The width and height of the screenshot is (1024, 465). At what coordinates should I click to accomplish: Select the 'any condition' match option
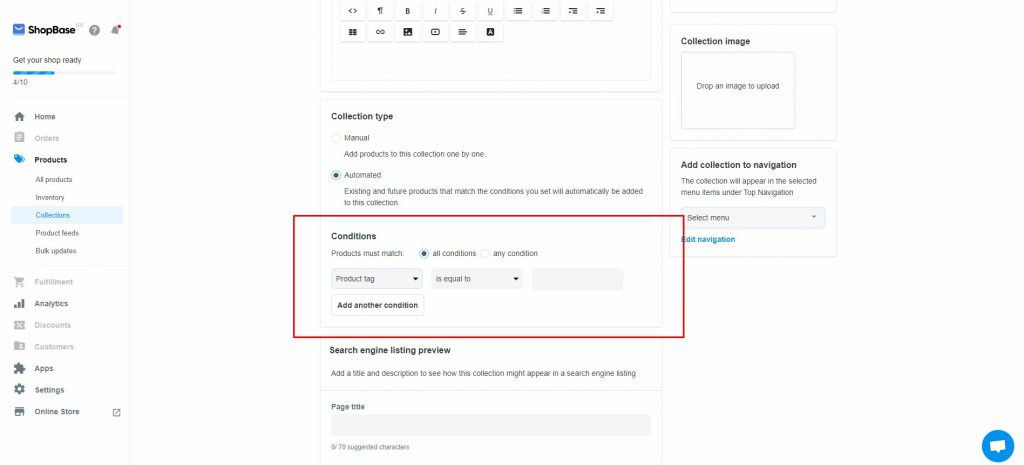click(485, 253)
